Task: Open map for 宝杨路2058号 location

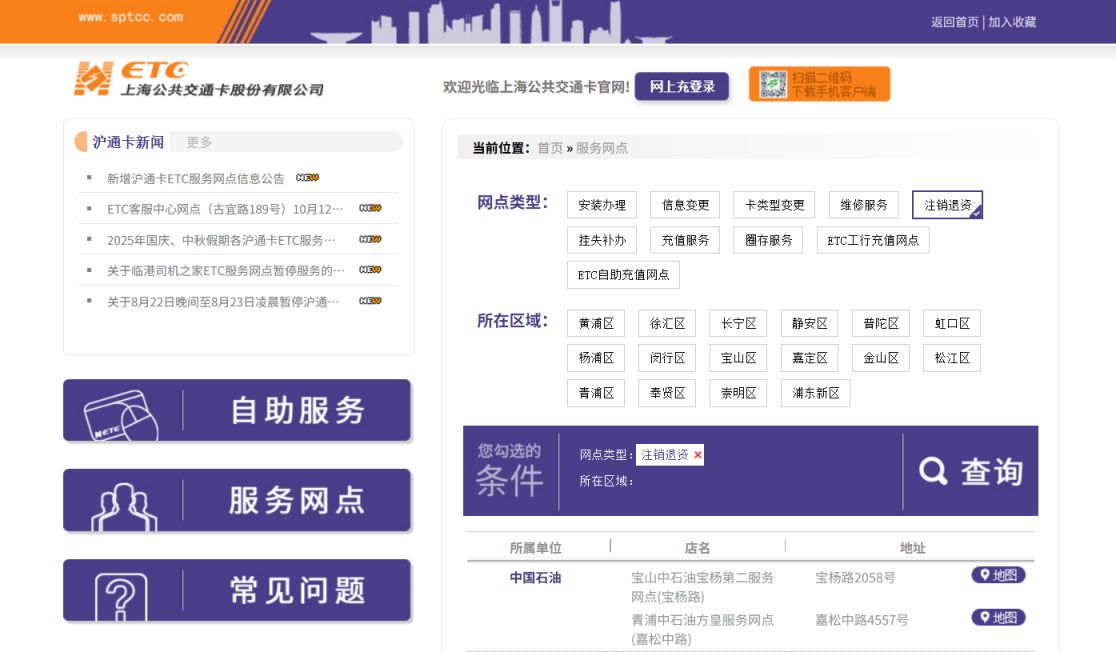Action: pyautogui.click(x=998, y=575)
